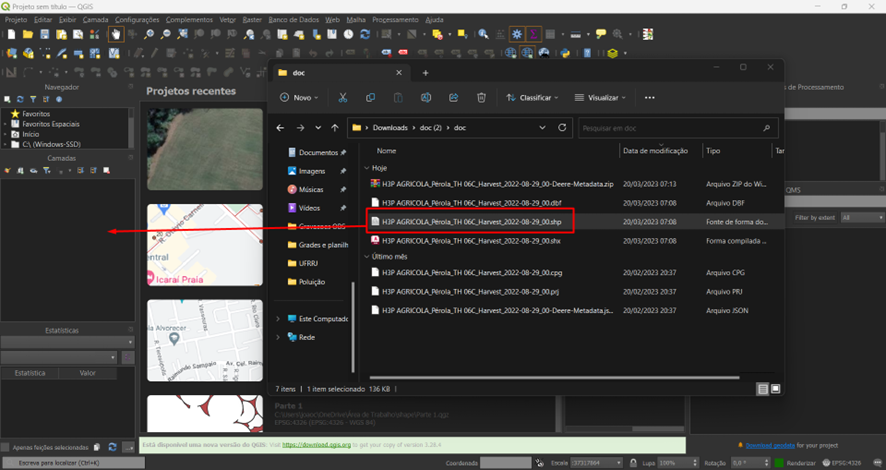Open the address bar history dropdown chevron
886x470 pixels.
pos(542,128)
